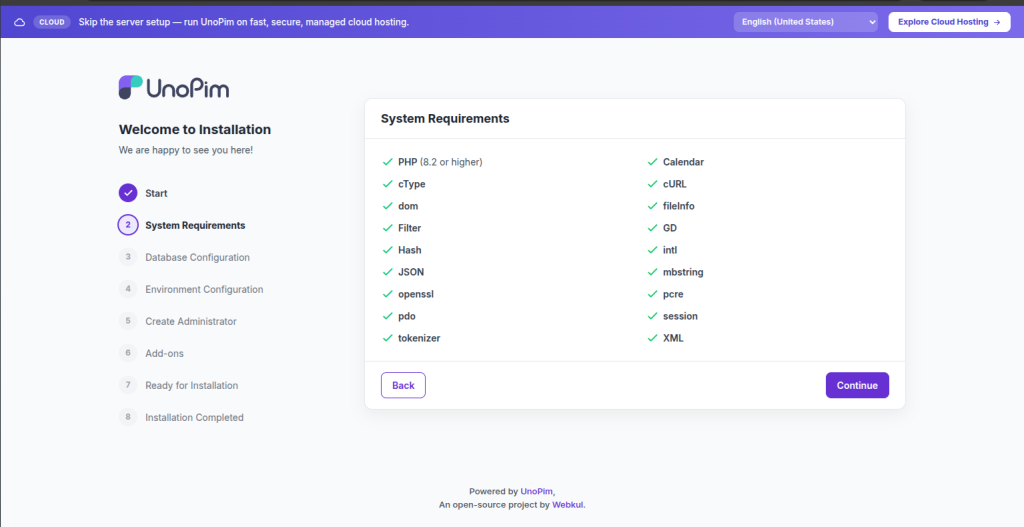Click green checkmark beside PHP requirement
Viewport: 1024px width, 527px height.
(387, 162)
